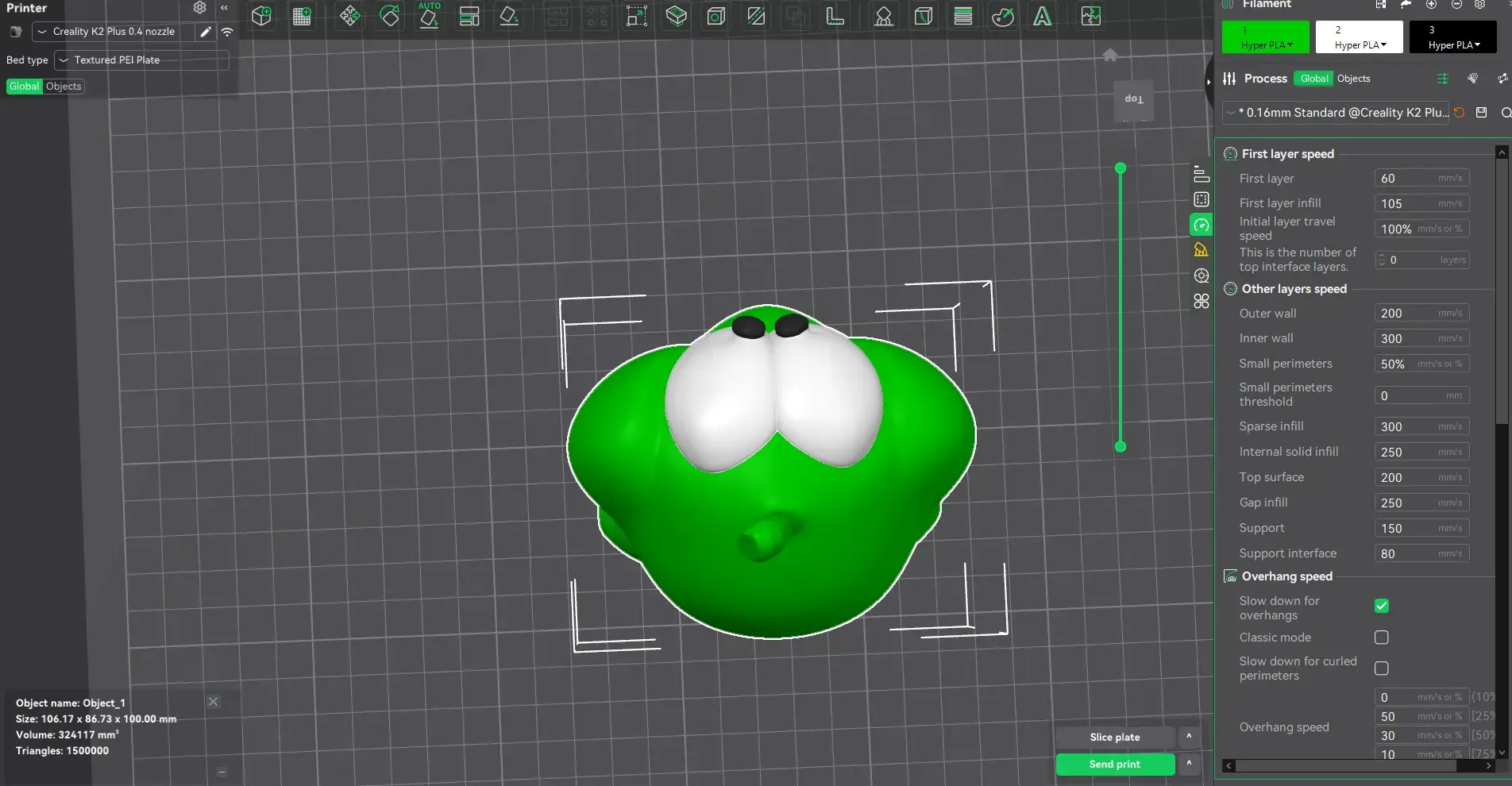This screenshot has height=786, width=1512.
Task: Click the Add plate icon
Action: click(302, 16)
